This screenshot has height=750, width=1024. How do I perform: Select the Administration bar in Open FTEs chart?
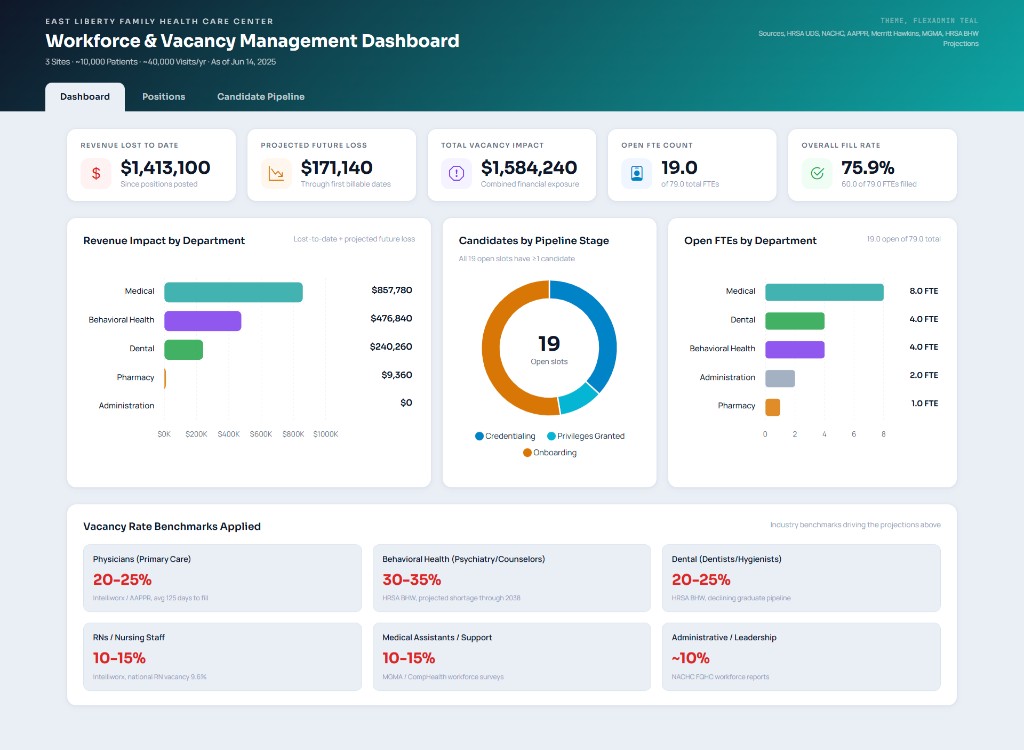click(780, 378)
